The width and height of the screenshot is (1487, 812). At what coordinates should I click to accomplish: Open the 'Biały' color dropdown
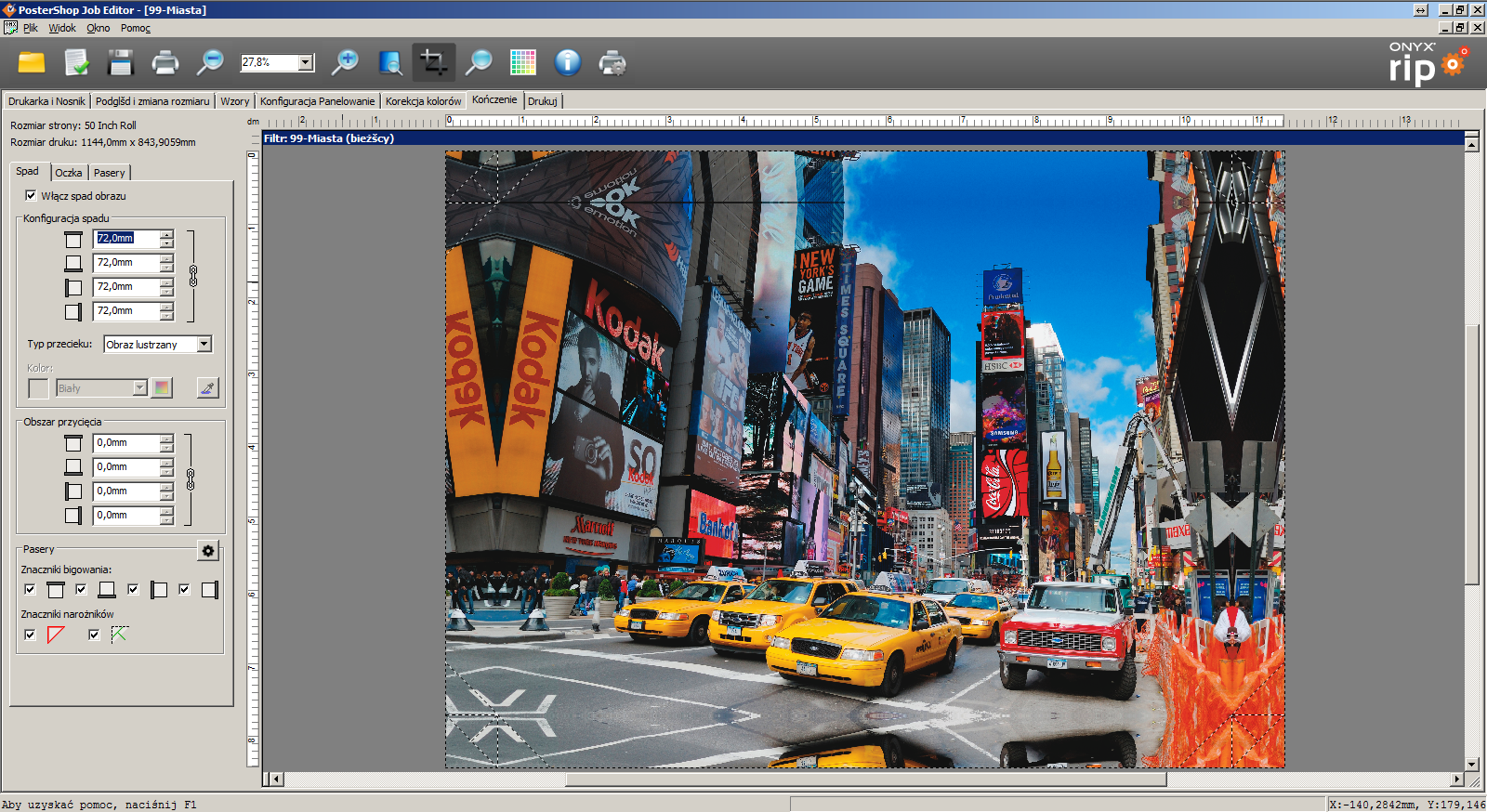pyautogui.click(x=139, y=387)
